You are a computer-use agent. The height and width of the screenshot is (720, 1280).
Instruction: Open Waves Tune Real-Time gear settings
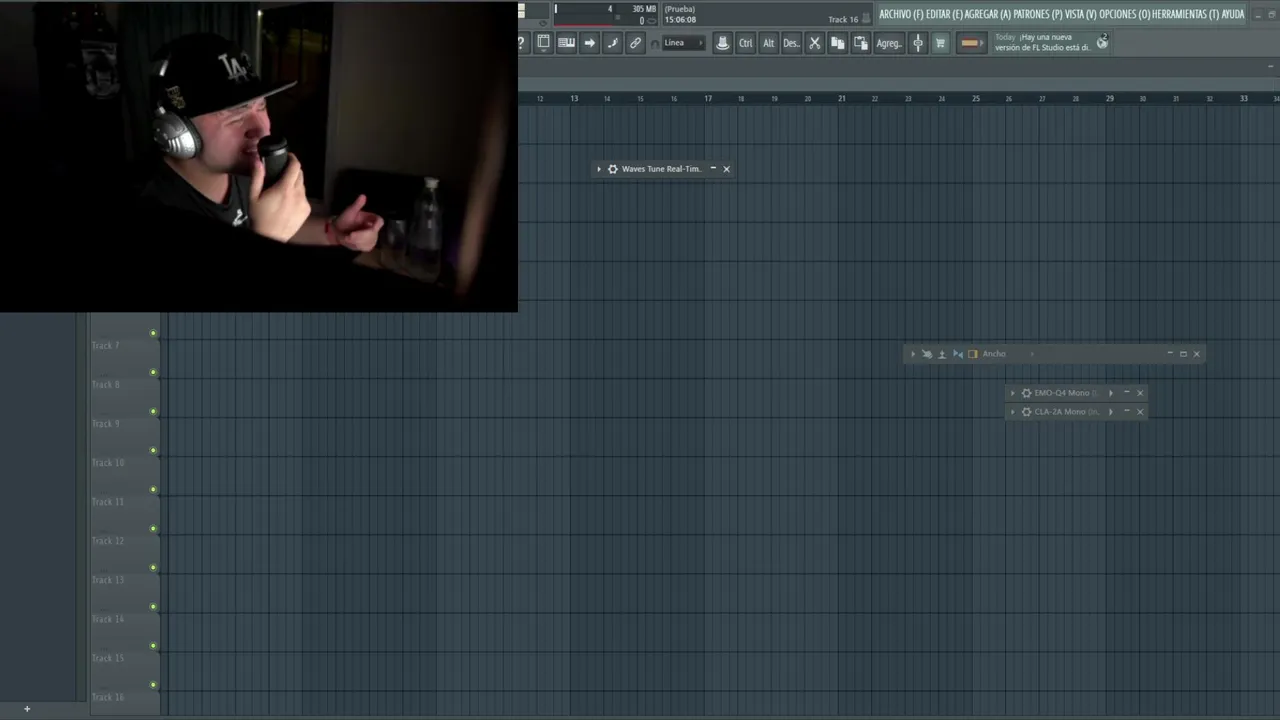[613, 169]
